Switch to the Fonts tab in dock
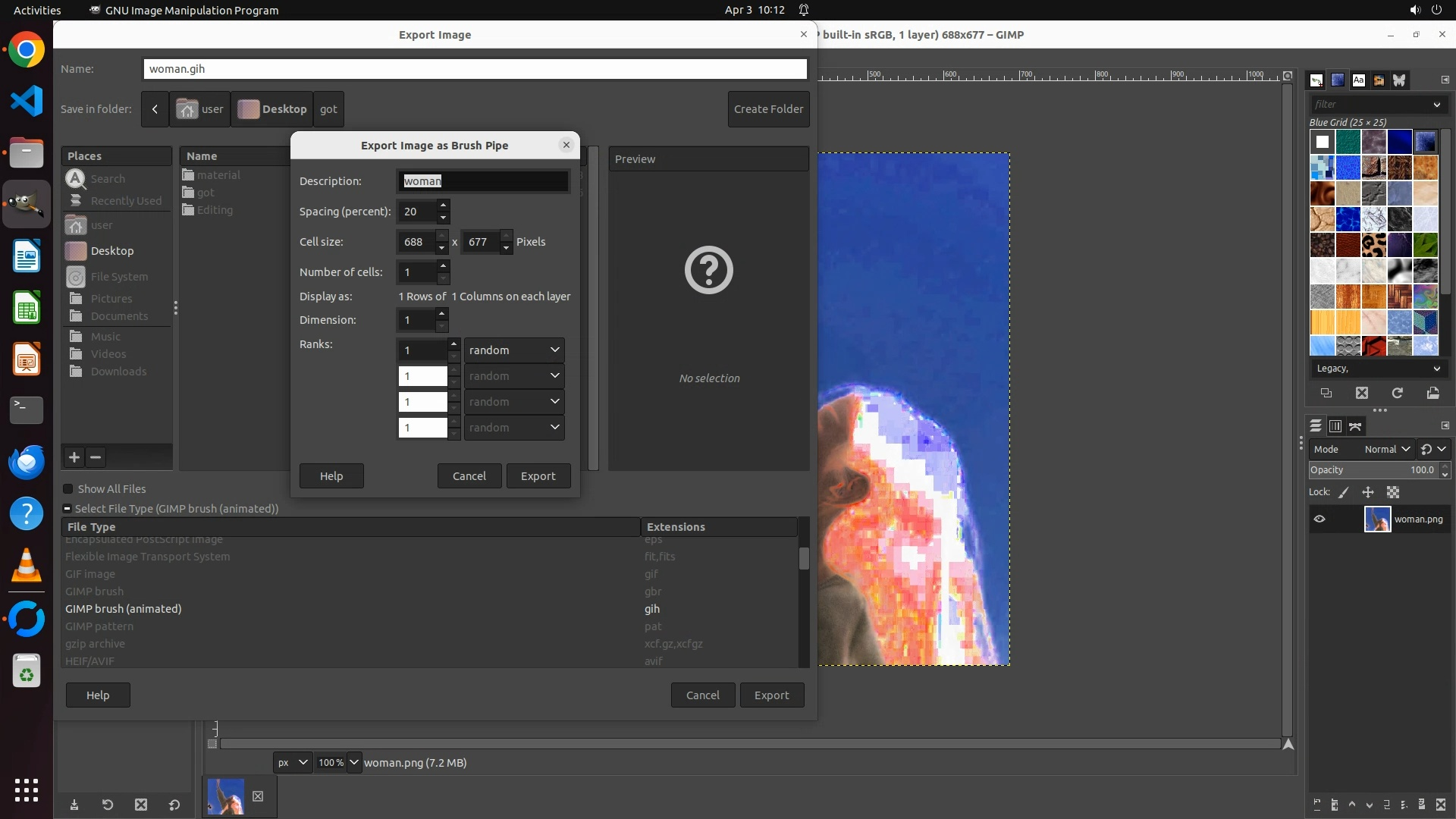Image resolution: width=1456 pixels, height=819 pixels. click(x=1358, y=80)
